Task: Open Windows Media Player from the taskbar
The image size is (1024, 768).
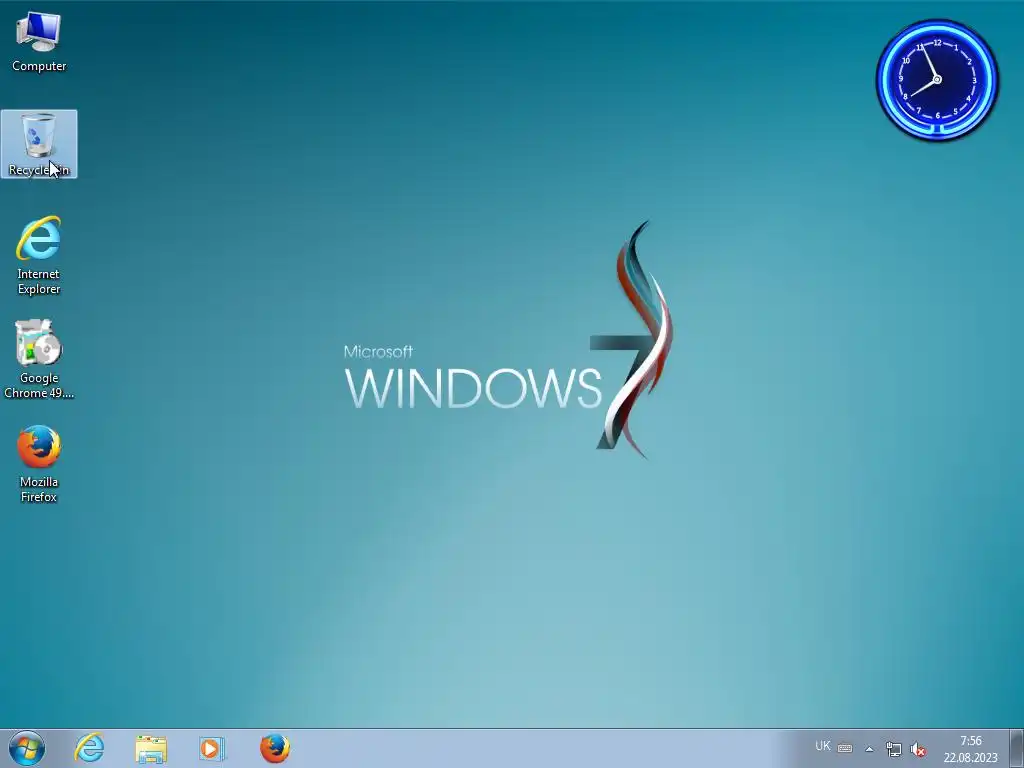Action: click(x=212, y=748)
